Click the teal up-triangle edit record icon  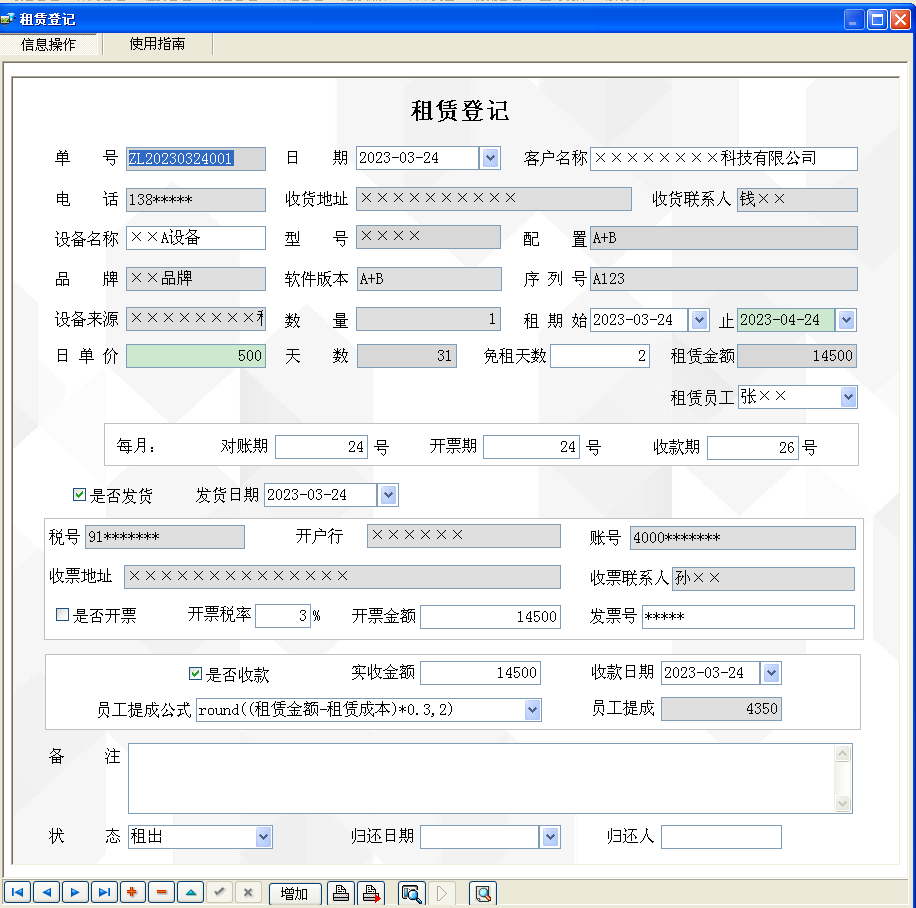(190, 892)
